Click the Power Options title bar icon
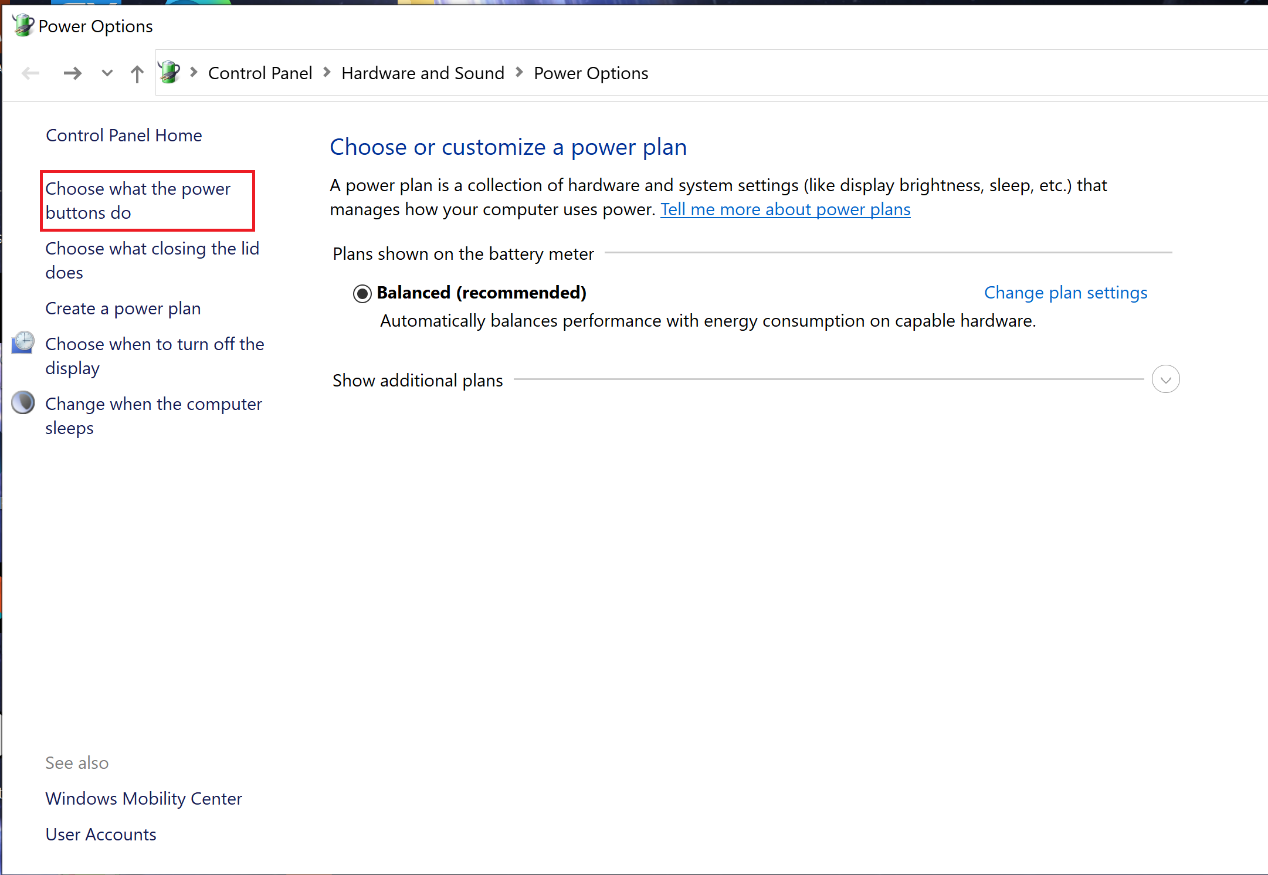Image resolution: width=1268 pixels, height=875 pixels. point(22,26)
